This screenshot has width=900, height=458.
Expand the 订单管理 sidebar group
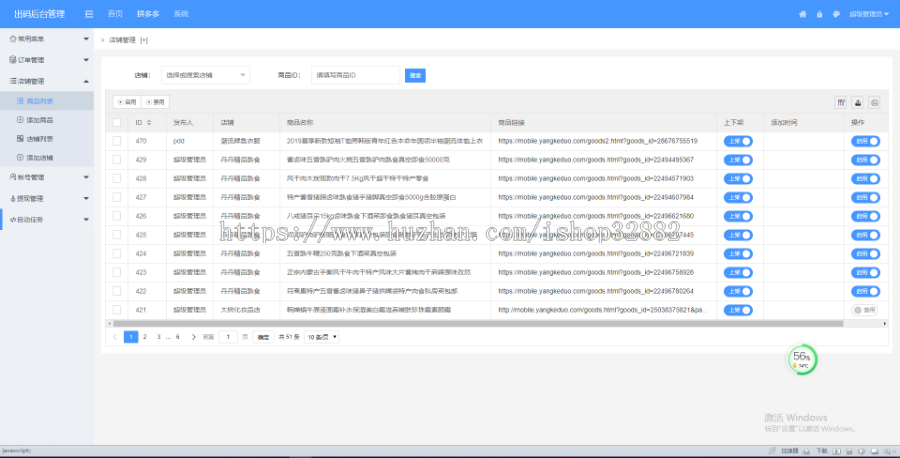pyautogui.click(x=46, y=60)
